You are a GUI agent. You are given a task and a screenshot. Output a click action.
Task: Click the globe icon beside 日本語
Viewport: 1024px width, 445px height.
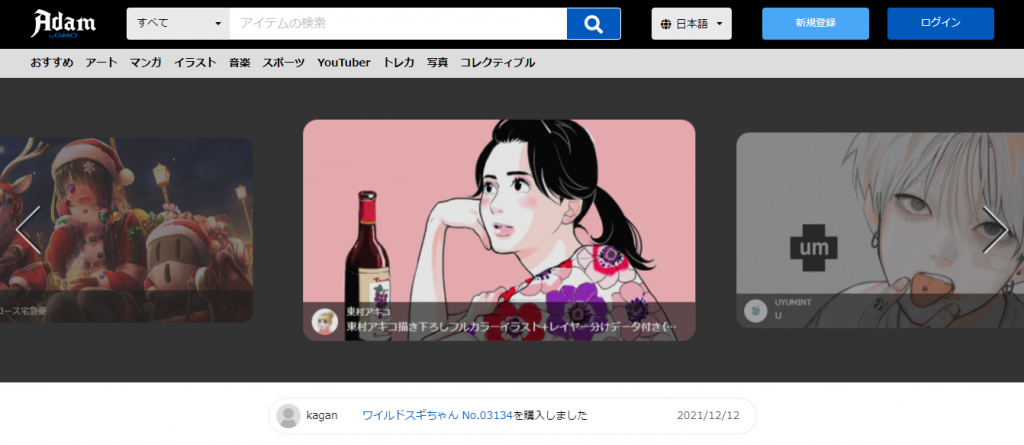(x=666, y=24)
